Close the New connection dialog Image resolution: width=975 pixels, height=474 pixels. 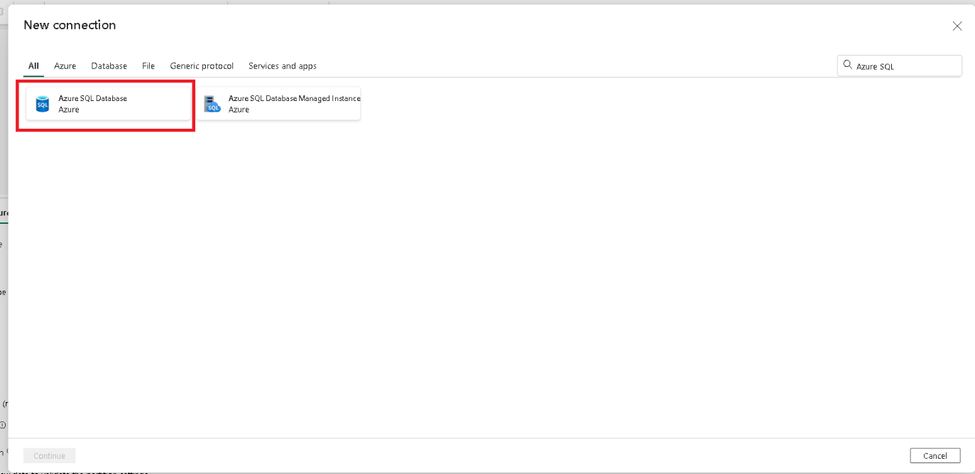point(957,26)
